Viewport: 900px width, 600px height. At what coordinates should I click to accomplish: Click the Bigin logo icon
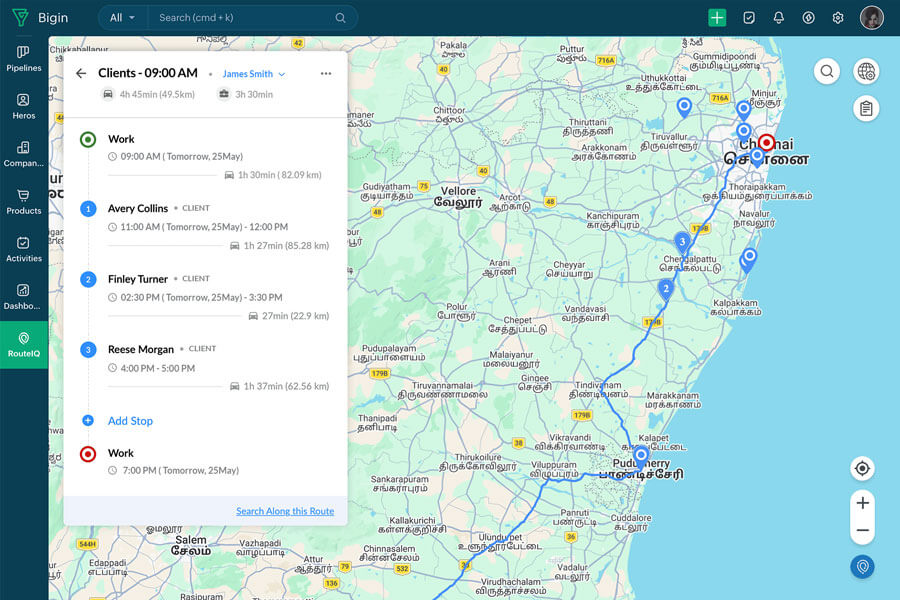click(20, 17)
